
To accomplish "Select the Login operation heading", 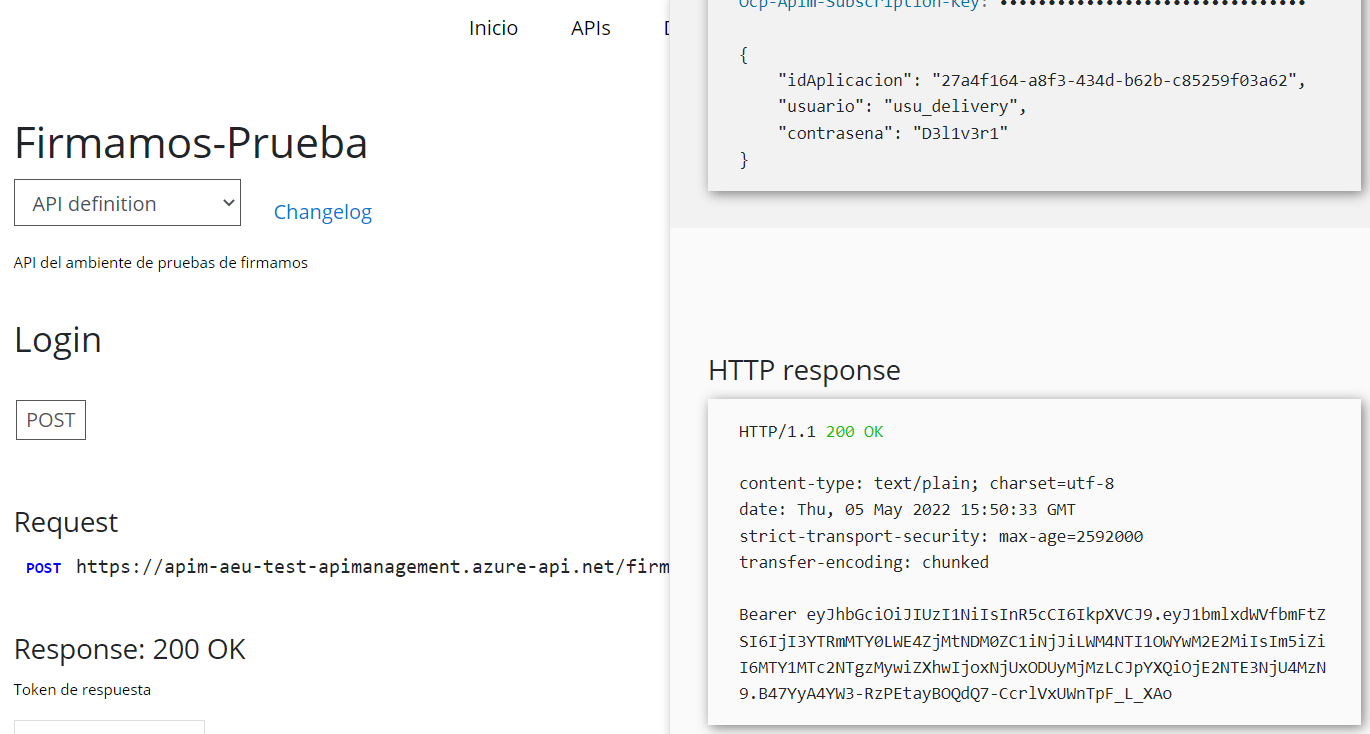I will (x=57, y=340).
